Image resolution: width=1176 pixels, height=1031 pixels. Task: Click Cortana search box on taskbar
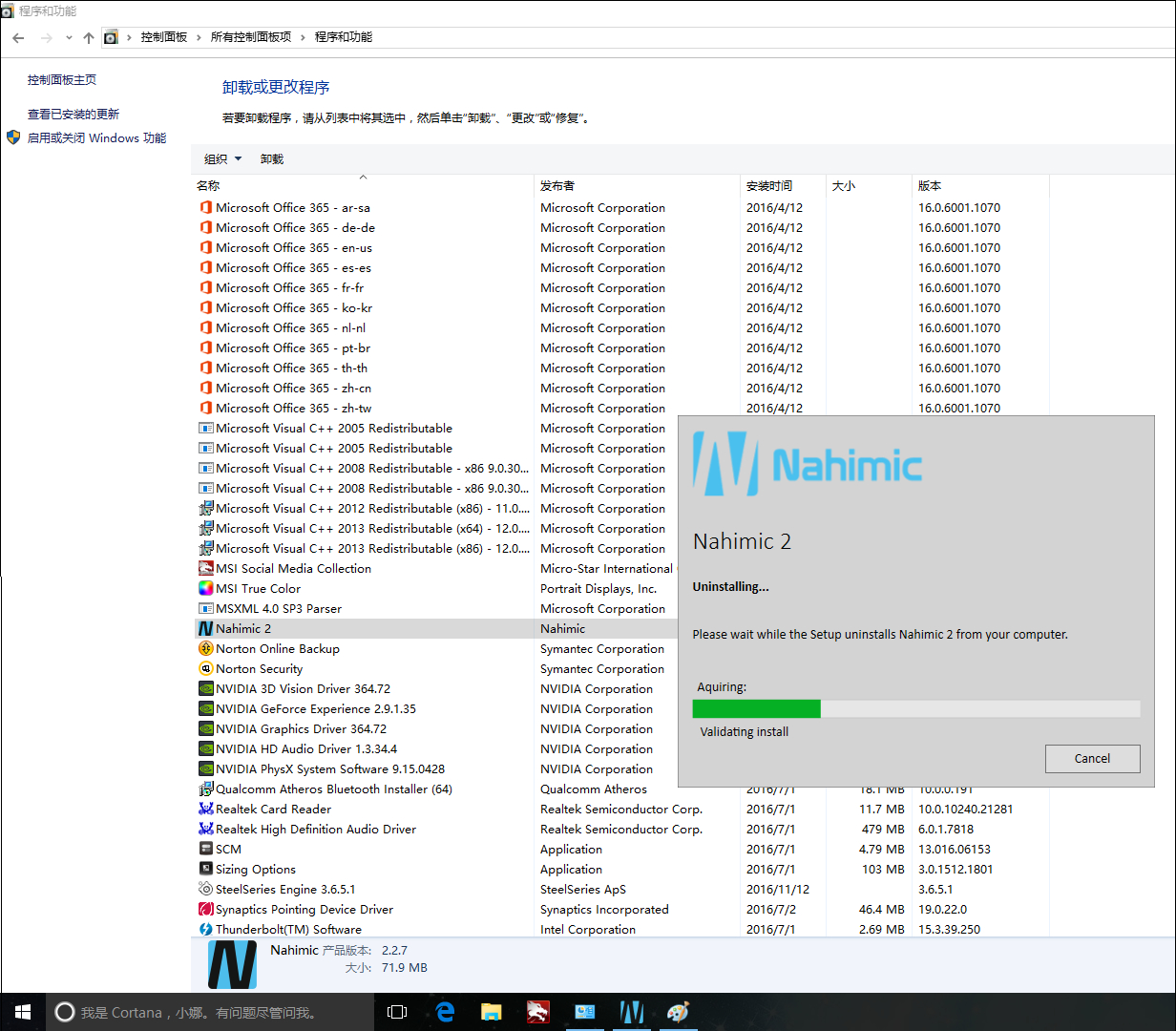[210, 1012]
